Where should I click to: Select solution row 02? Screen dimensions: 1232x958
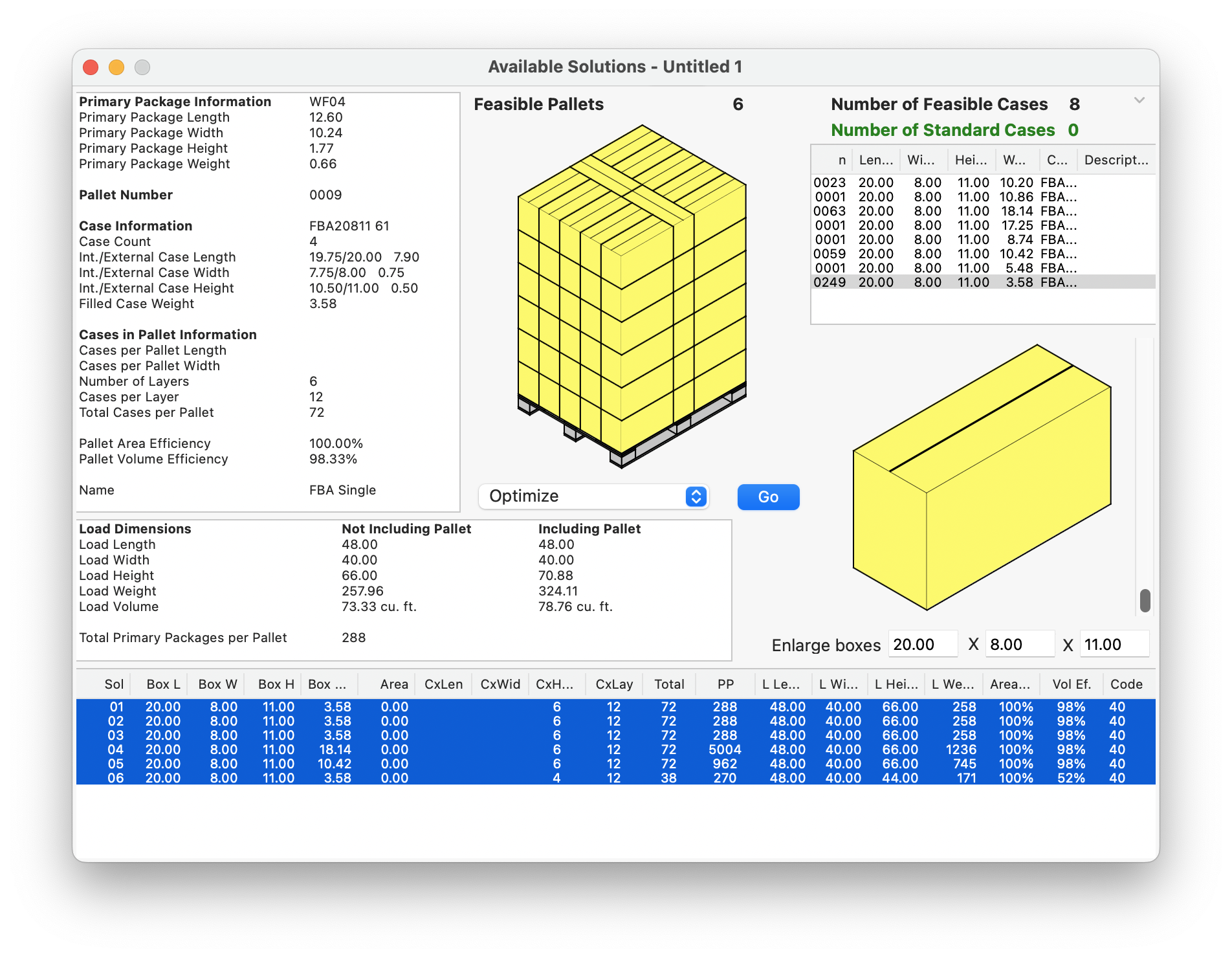click(x=615, y=721)
